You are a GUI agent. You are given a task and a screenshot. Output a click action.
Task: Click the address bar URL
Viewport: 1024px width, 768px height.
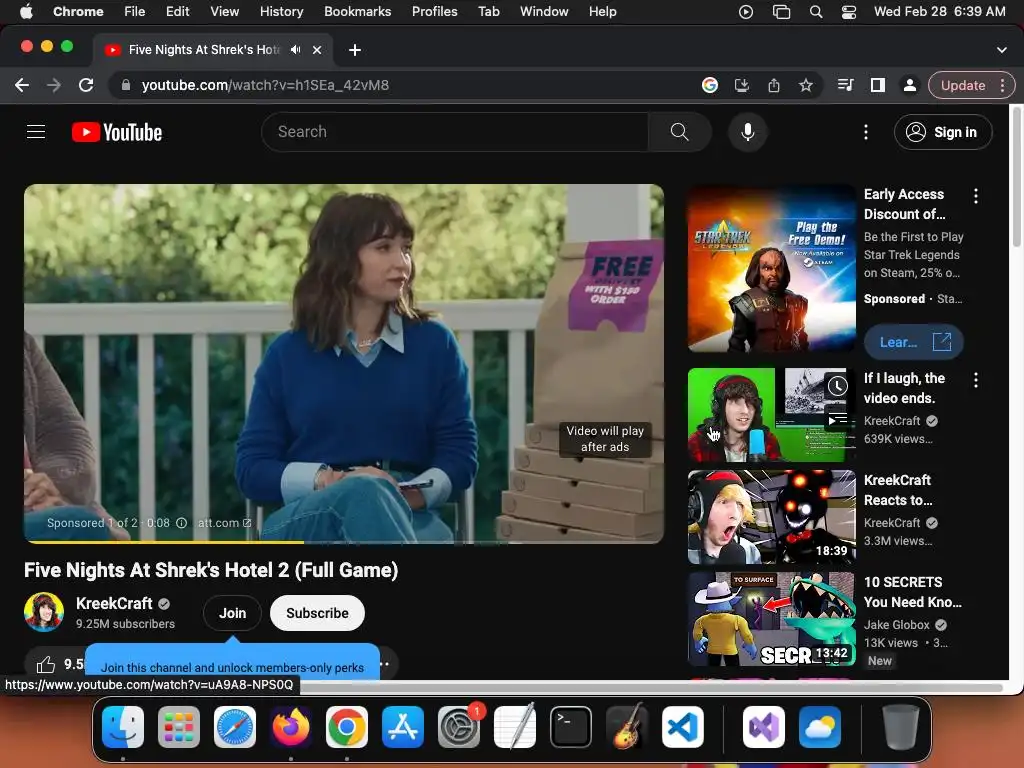(265, 85)
